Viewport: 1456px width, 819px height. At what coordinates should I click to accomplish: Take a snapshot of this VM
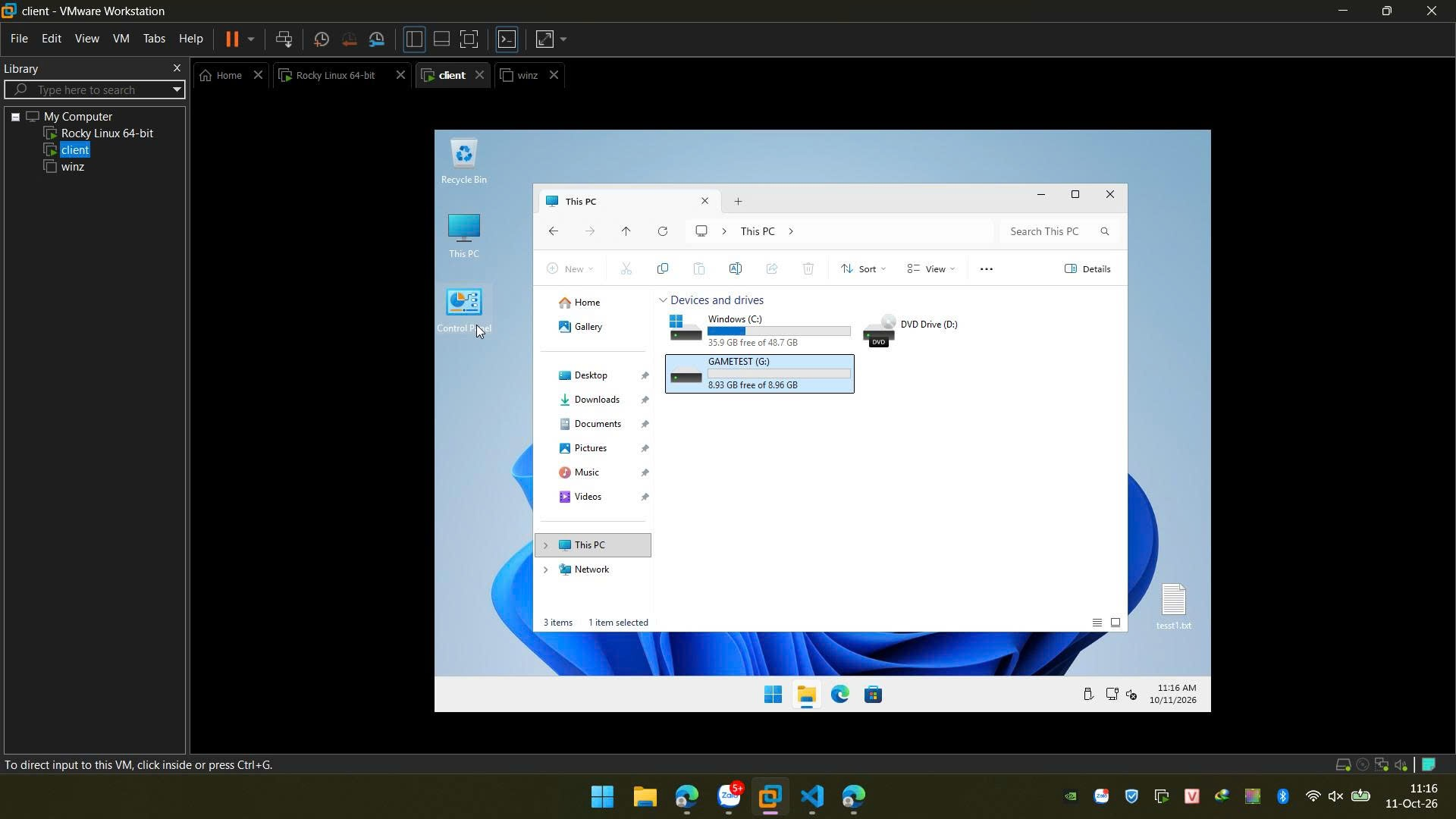pyautogui.click(x=322, y=39)
